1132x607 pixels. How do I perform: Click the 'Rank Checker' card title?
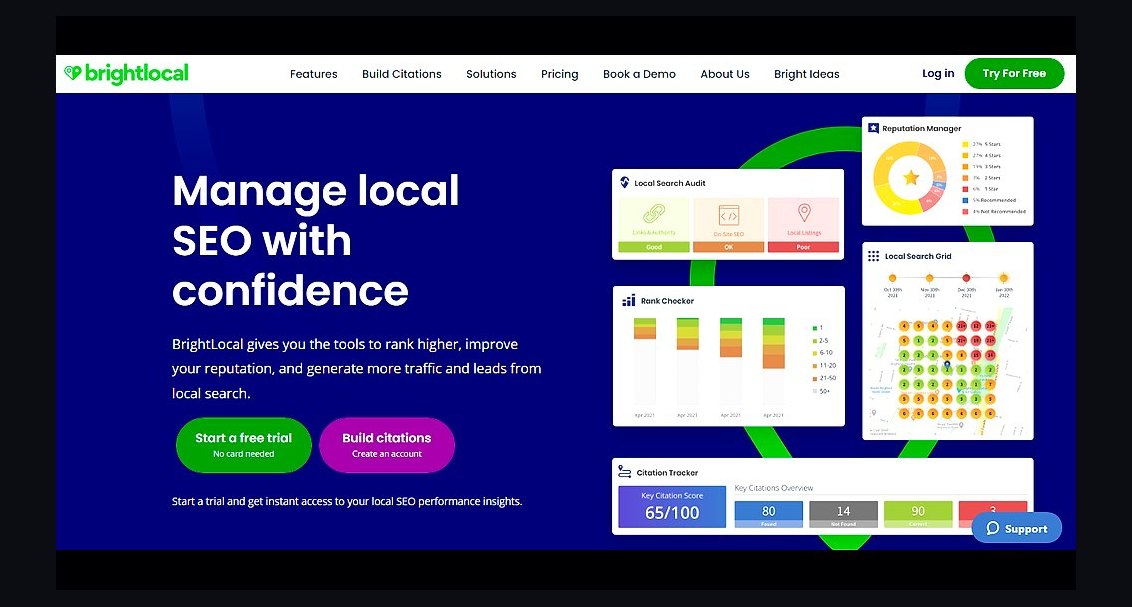667,301
